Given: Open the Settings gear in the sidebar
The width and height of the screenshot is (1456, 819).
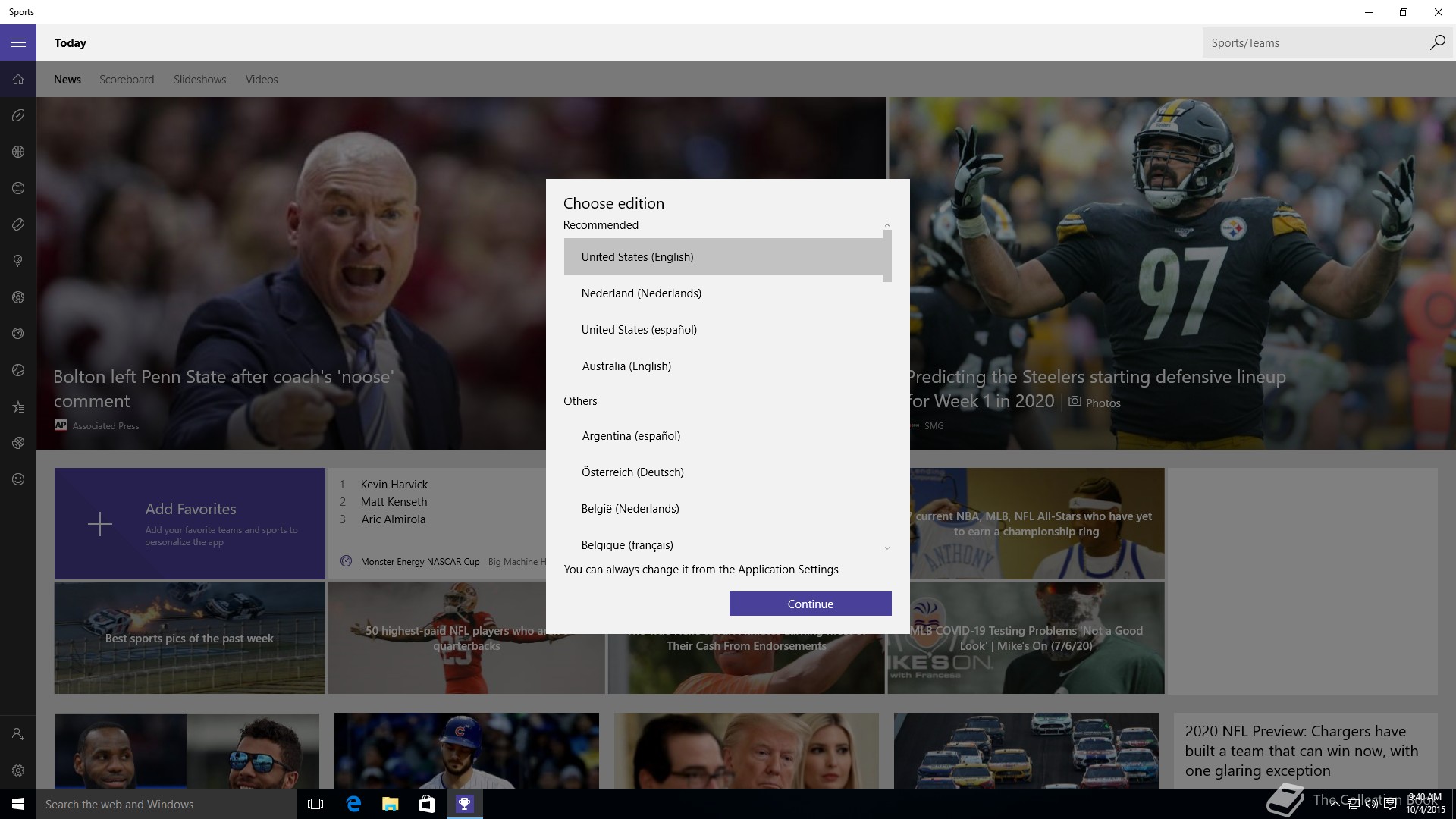Looking at the screenshot, I should [x=18, y=770].
